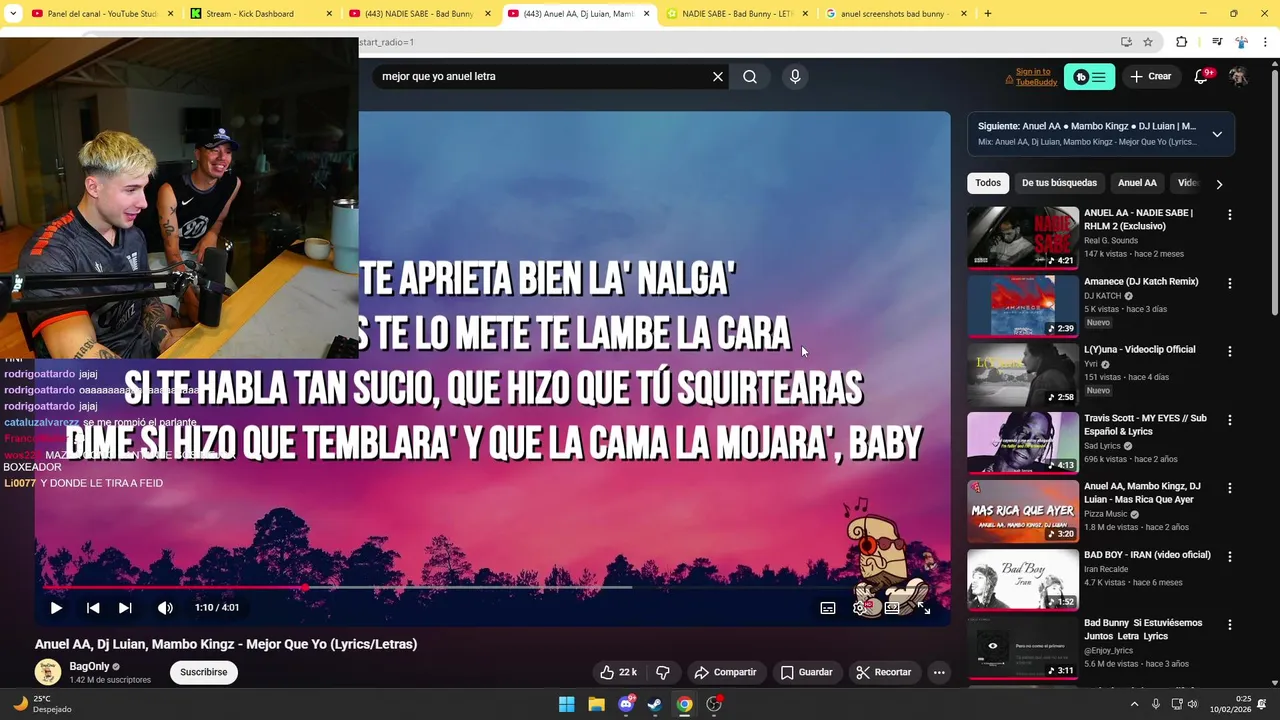This screenshot has height=720, width=1280.
Task: Show more filter chips with the right arrow
Action: coord(1219,184)
